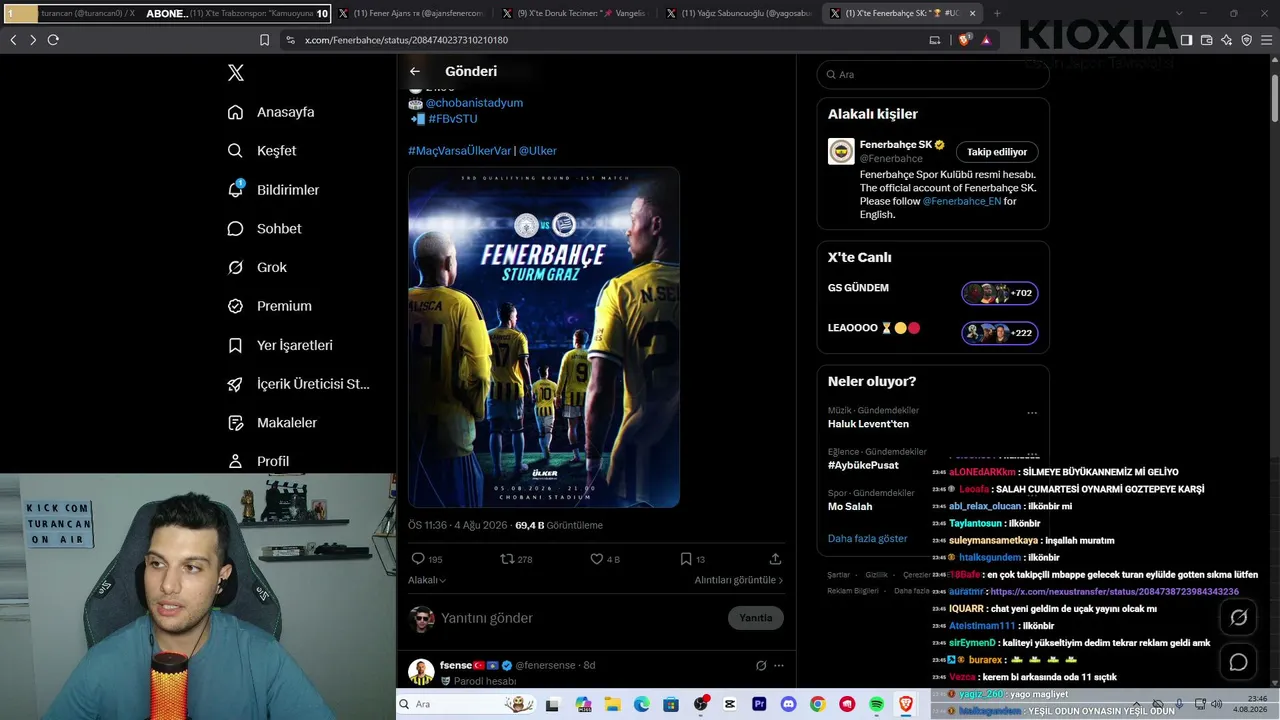Screen dimensions: 1280x720
Task: Click the repost icon with 278 reposts
Action: click(507, 559)
